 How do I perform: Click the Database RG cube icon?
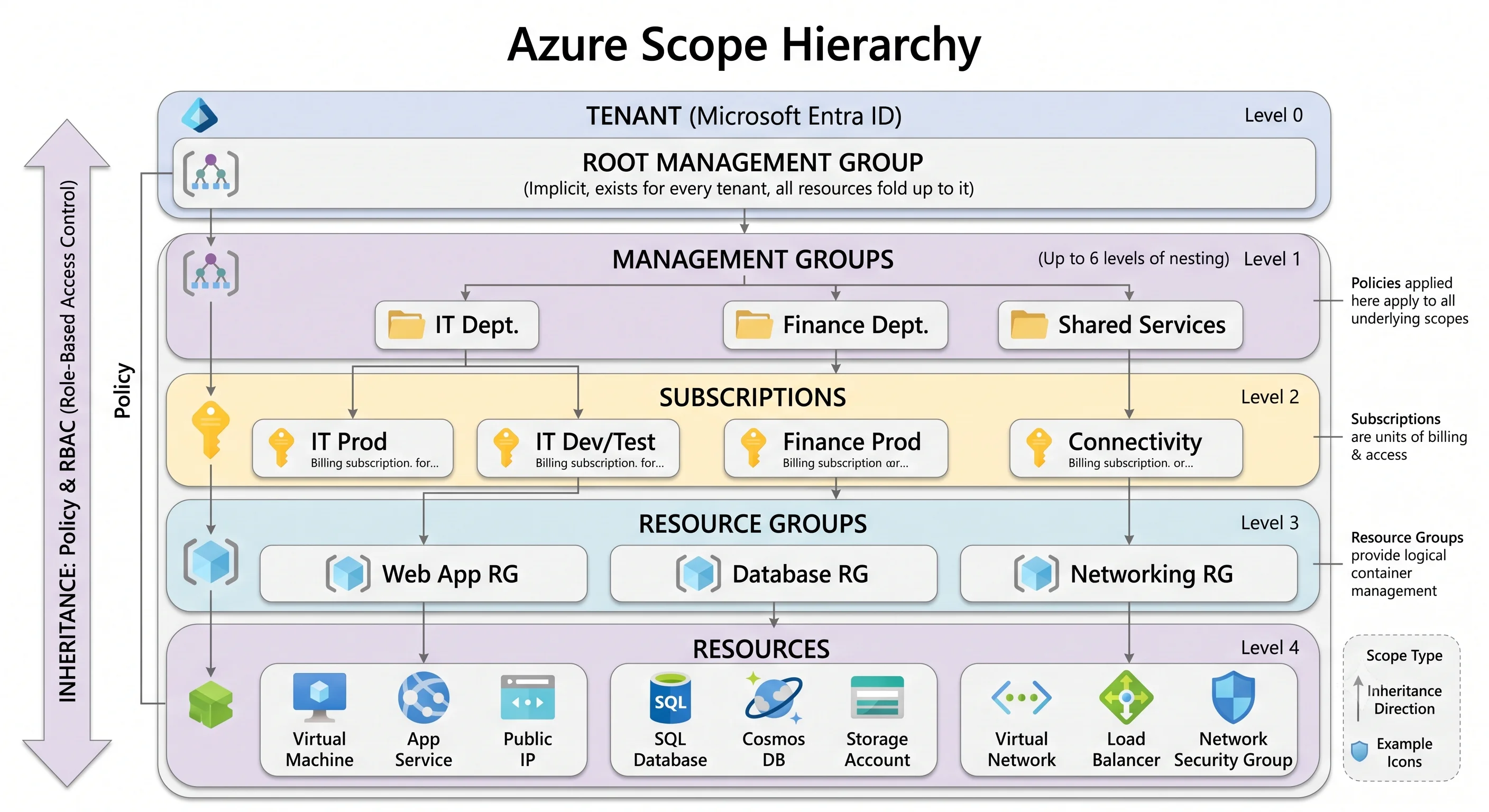pyautogui.click(x=698, y=573)
